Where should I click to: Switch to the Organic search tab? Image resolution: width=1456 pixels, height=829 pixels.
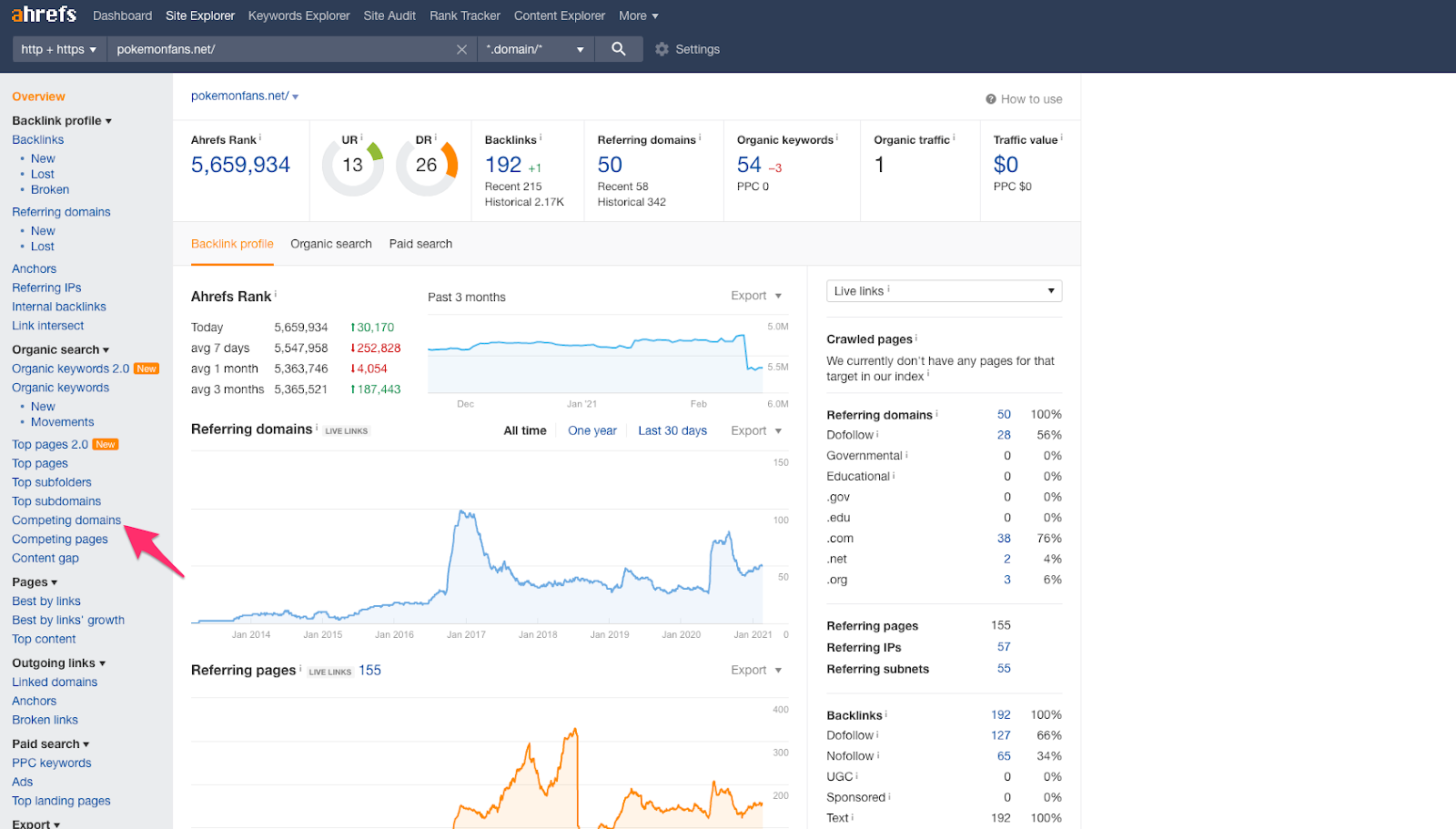pos(331,244)
